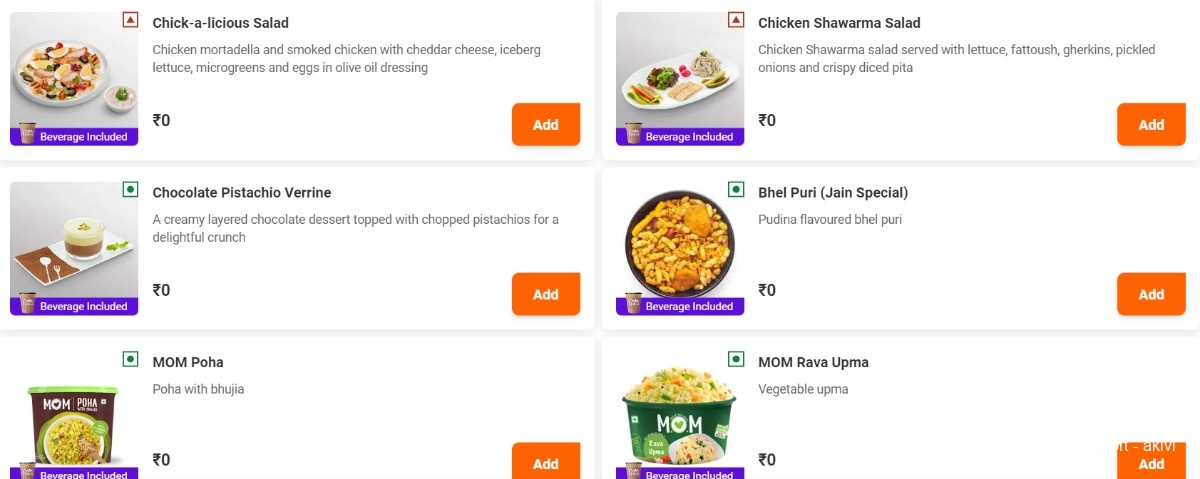The height and width of the screenshot is (479, 1200).
Task: Click the MOM Rava Upma title
Action: click(813, 362)
